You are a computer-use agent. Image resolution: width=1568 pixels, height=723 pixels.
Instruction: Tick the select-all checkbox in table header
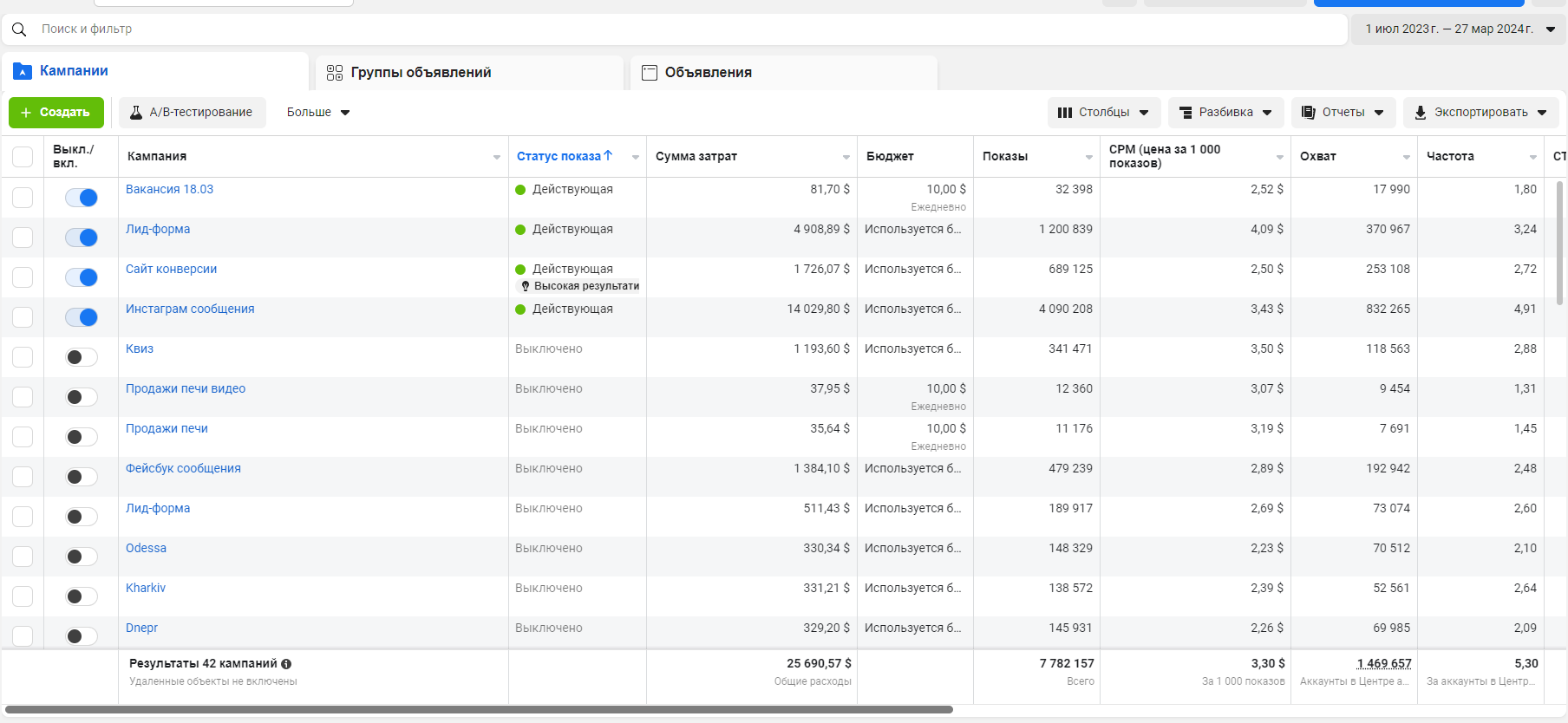click(x=23, y=157)
